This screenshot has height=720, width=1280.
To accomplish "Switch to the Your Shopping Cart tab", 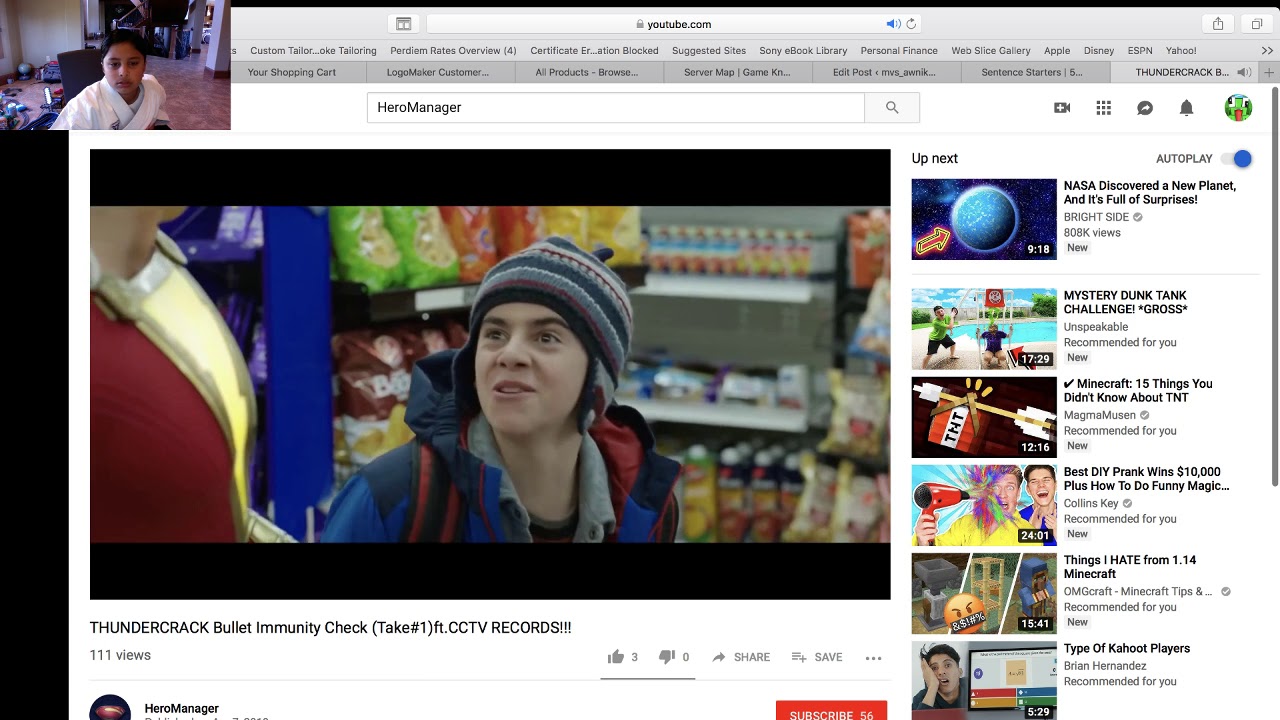I will 292,72.
